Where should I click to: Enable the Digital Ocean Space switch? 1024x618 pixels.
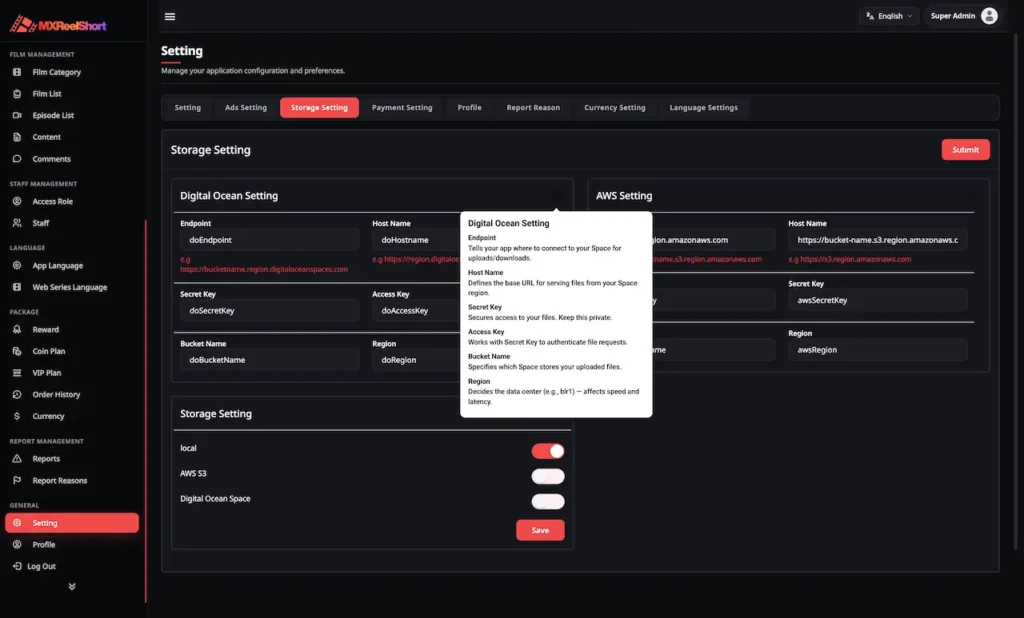[547, 501]
